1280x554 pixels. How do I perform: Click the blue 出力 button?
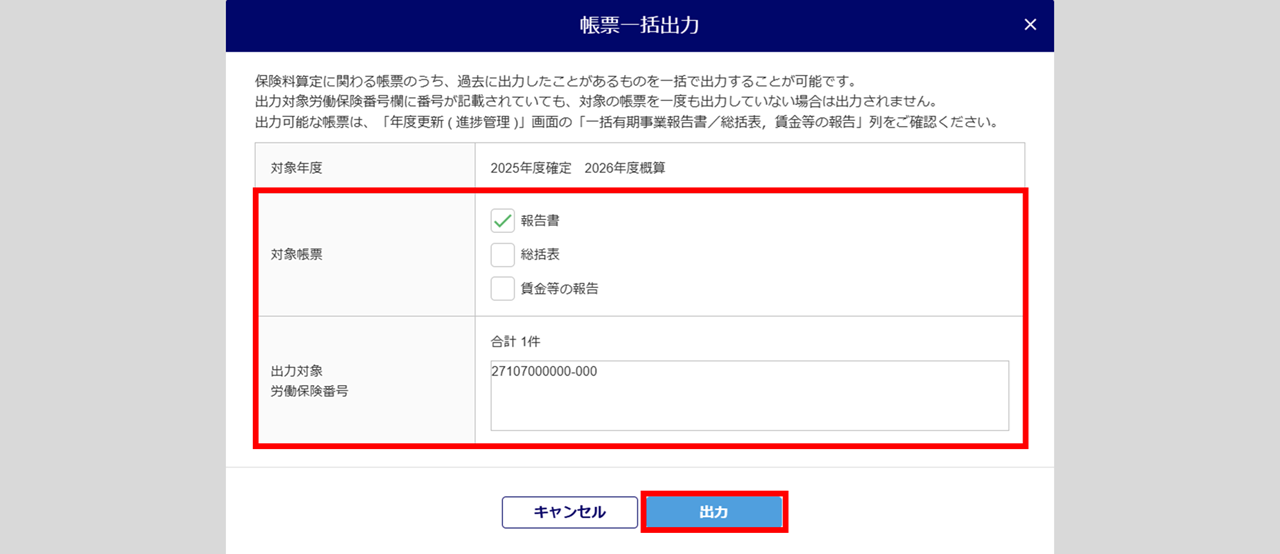point(713,512)
